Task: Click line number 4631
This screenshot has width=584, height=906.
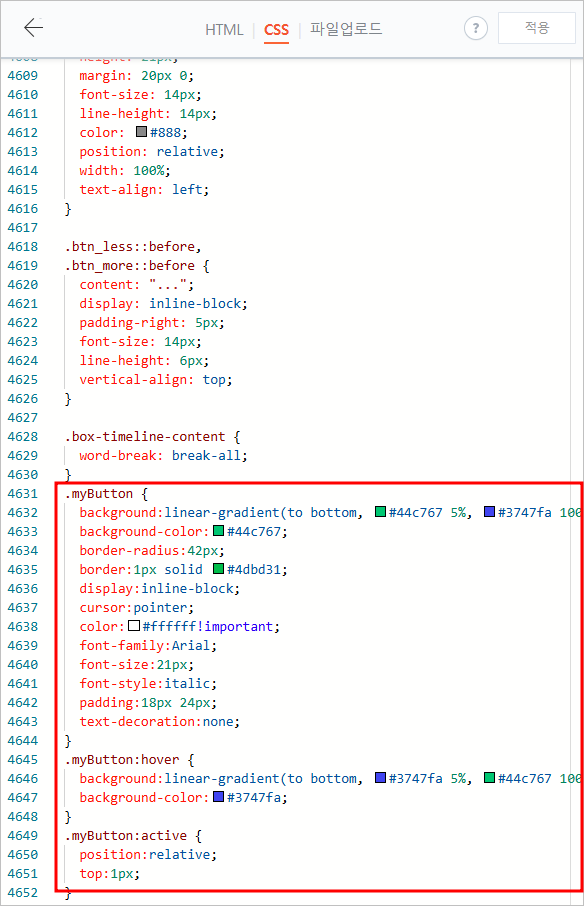Action: [x=23, y=493]
